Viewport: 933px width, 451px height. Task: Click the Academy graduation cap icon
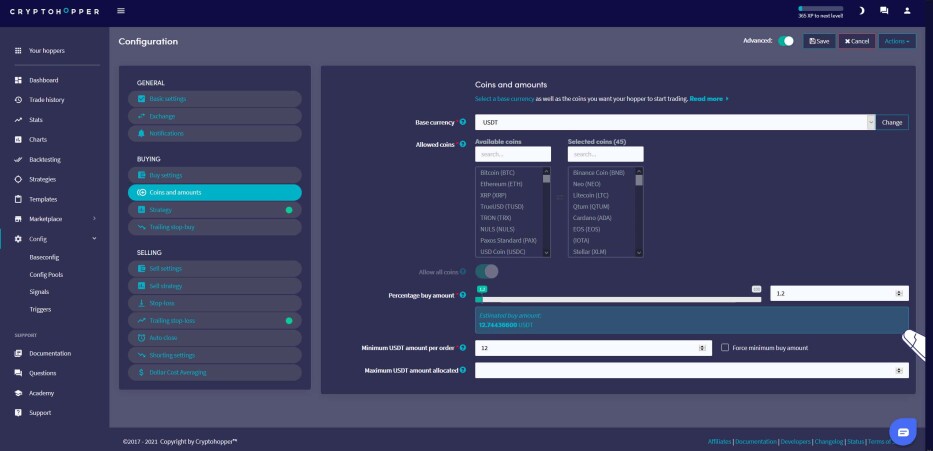pyautogui.click(x=18, y=393)
